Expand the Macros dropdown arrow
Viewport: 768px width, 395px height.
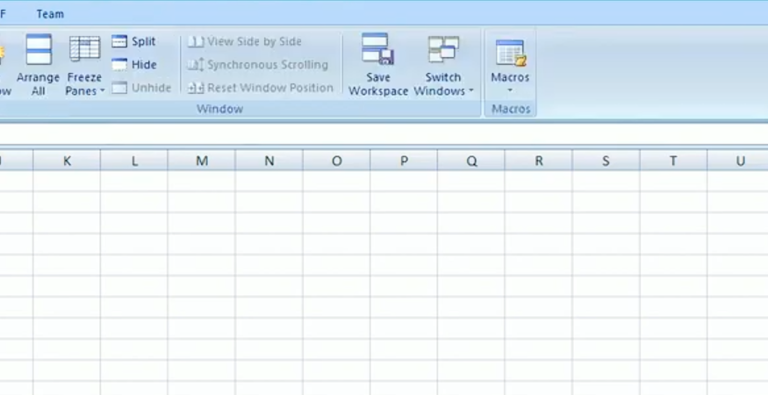pos(510,91)
